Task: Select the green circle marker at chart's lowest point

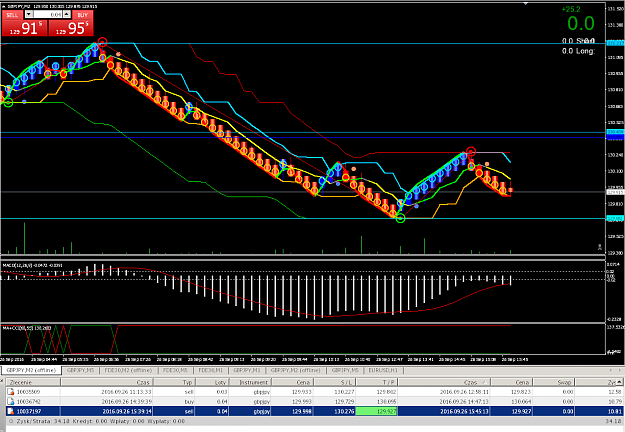Action: point(401,218)
